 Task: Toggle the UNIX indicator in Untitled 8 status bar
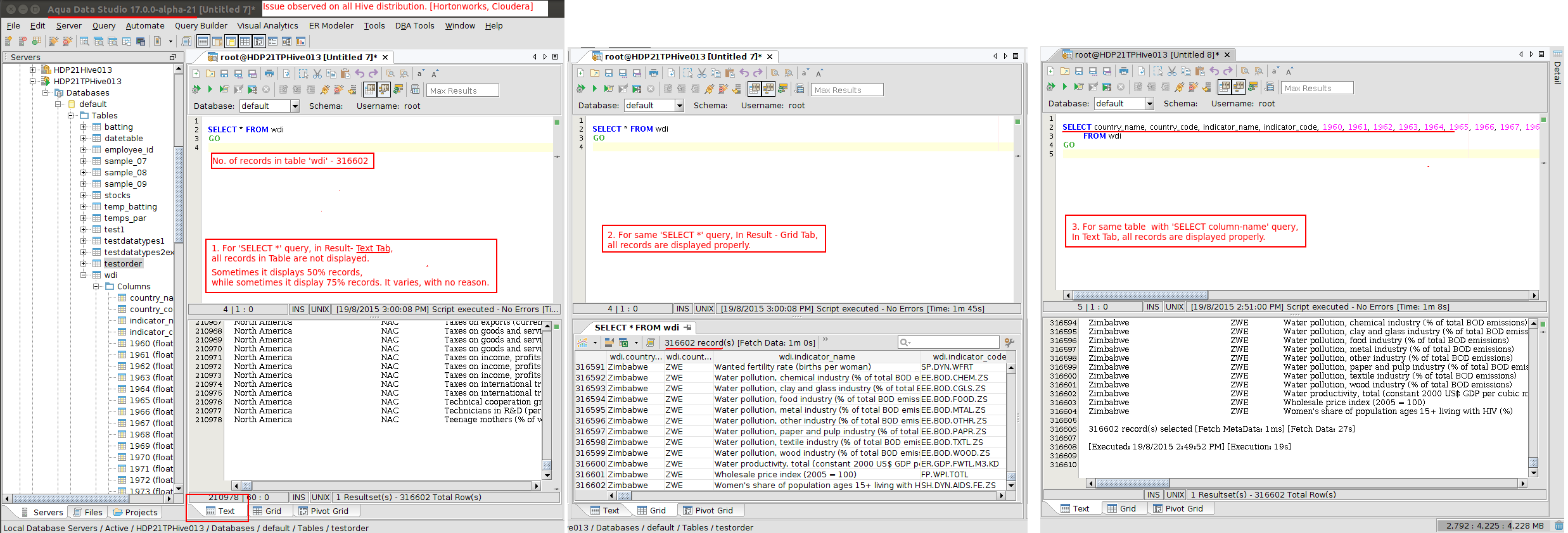pos(1174,307)
